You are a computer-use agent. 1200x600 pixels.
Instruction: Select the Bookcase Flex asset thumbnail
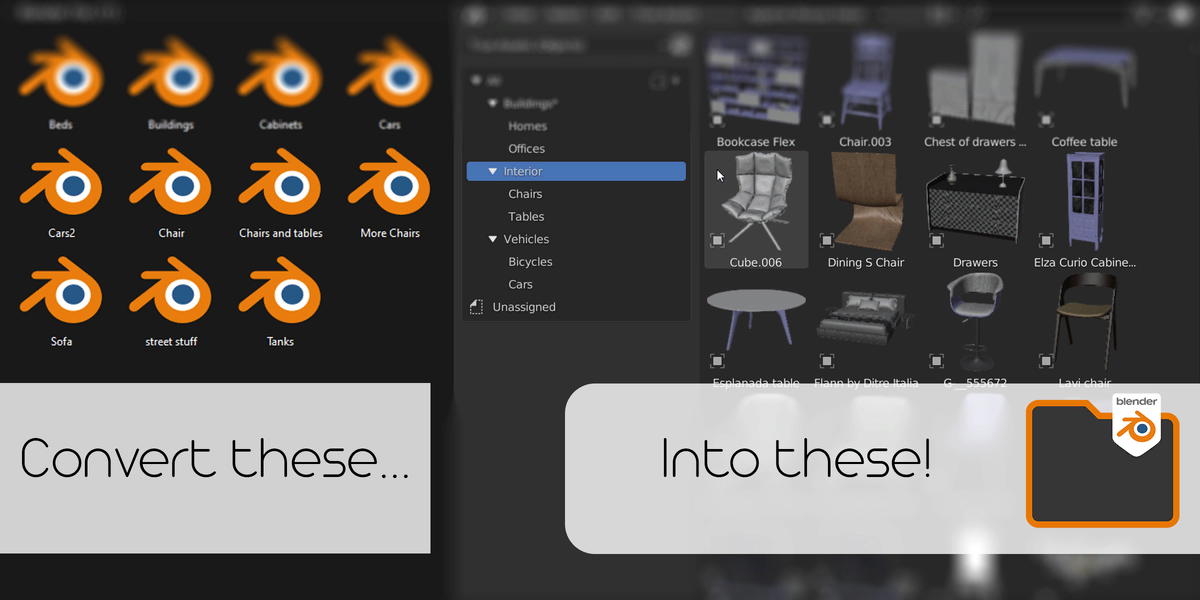756,80
